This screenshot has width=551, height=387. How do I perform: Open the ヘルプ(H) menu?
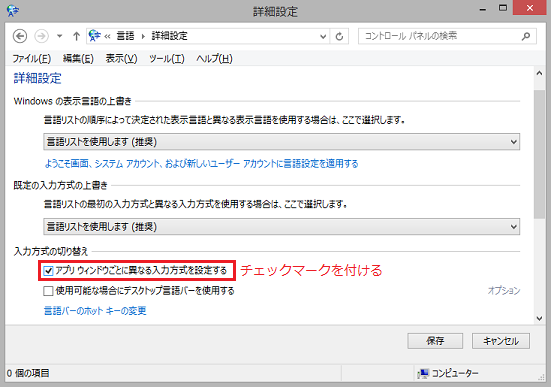(214, 59)
